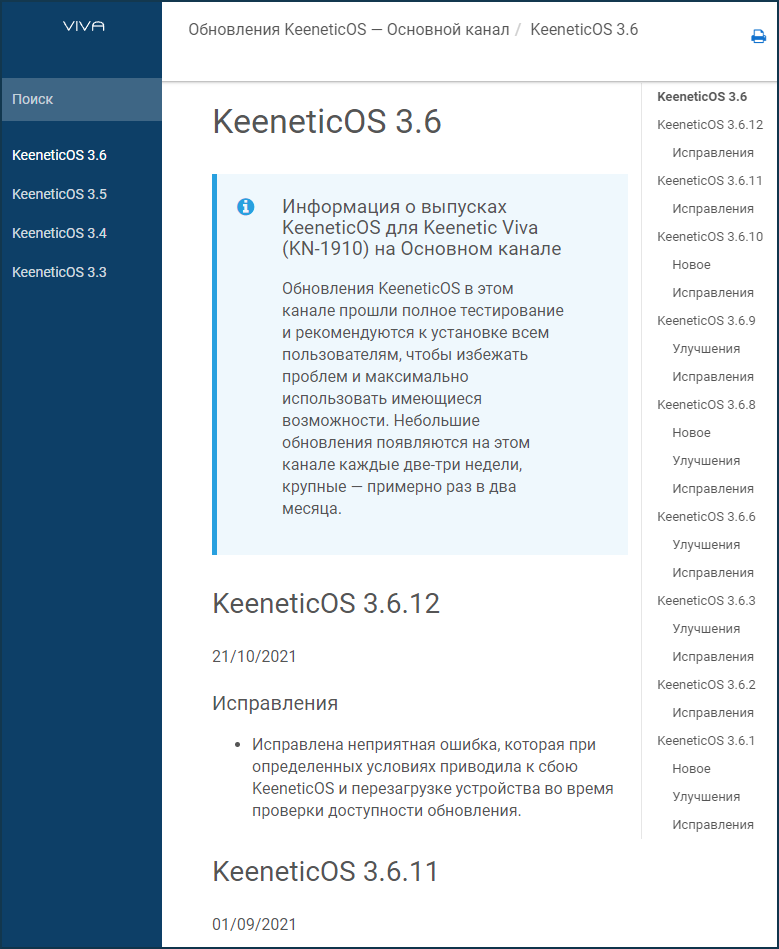779x949 pixels.
Task: Jump to KeeneticOS 3.6.9 in contents
Action: coord(706,321)
